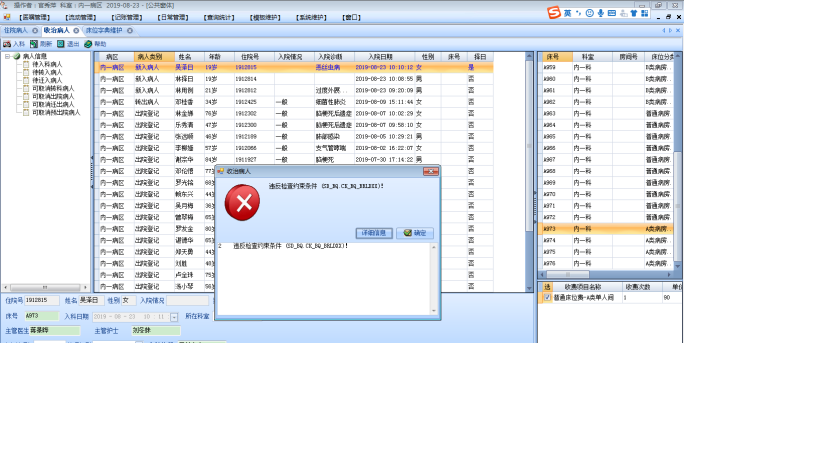The width and height of the screenshot is (819, 460).
Task: Click the tab strip scroll-right arrow
Action: pyautogui.click(x=671, y=31)
